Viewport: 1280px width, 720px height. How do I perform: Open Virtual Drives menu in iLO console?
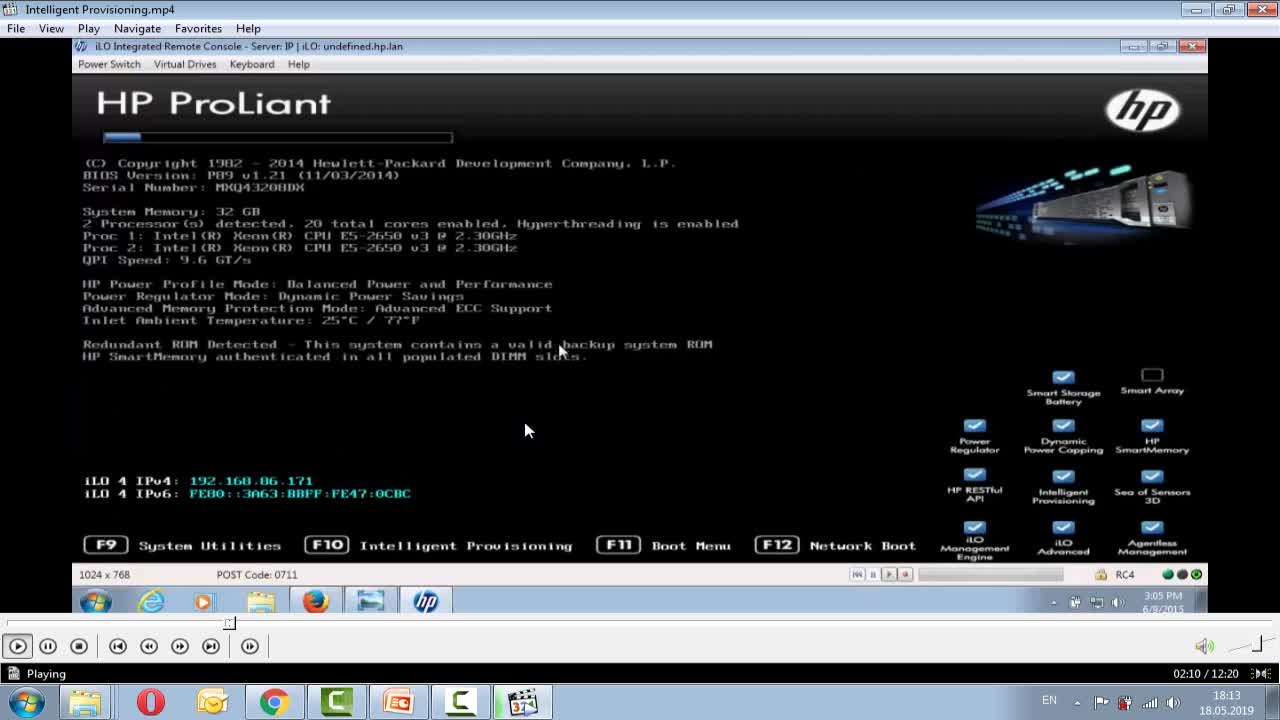185,64
